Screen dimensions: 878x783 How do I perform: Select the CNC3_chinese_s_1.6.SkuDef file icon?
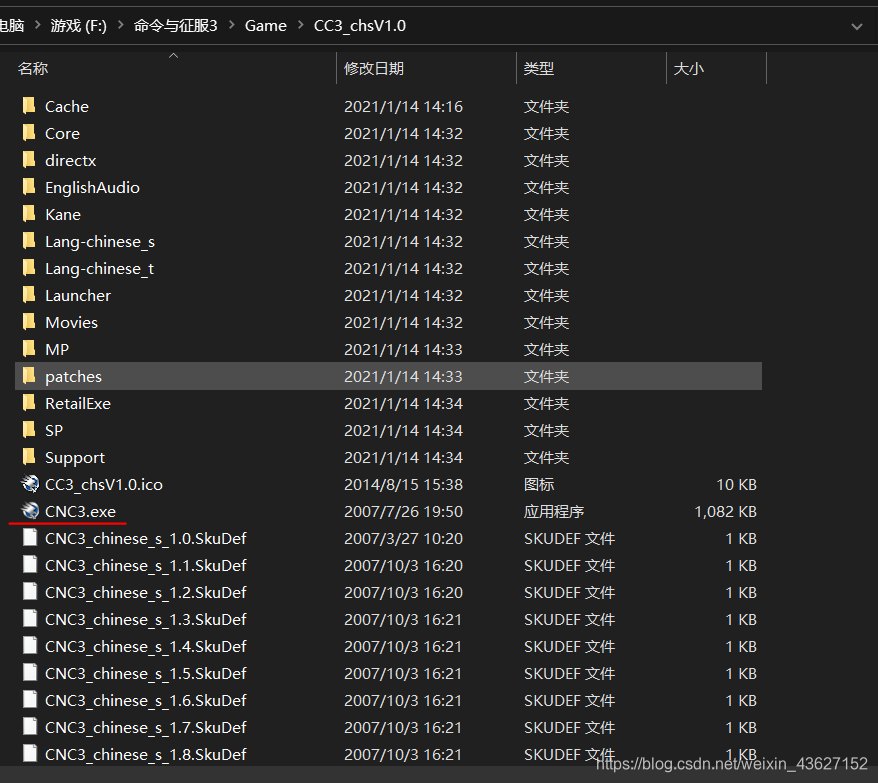(x=30, y=700)
